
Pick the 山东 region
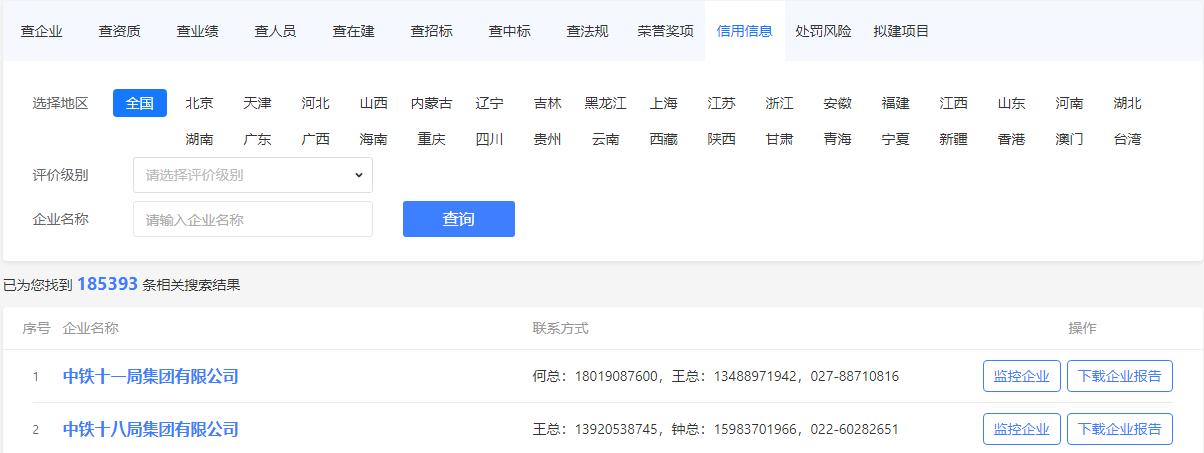point(1011,103)
